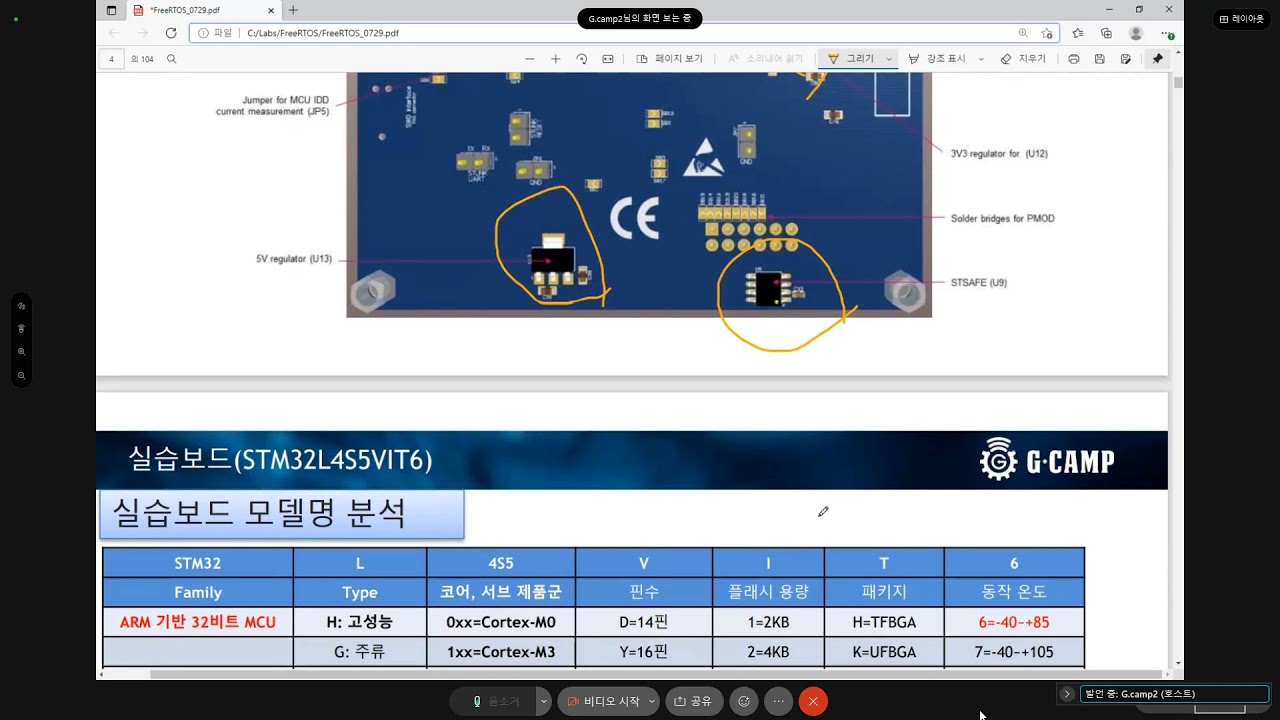
Task: Click the zoom-out icon in left sidebar
Action: click(21, 376)
